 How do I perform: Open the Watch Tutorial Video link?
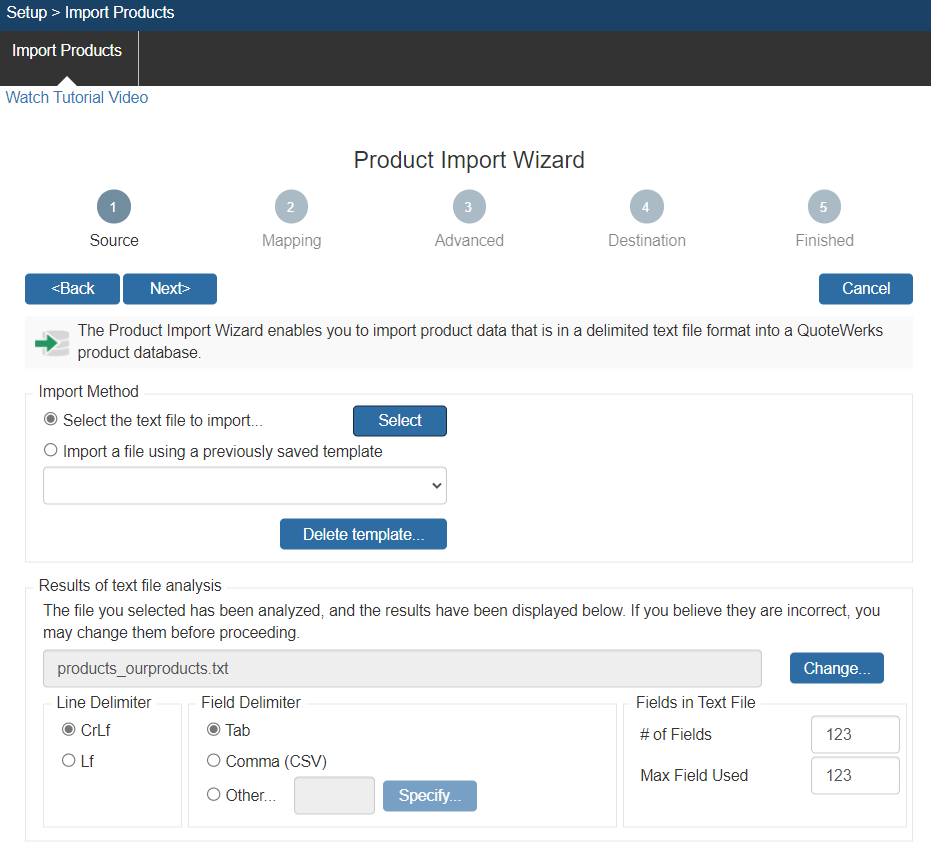[x=77, y=98]
